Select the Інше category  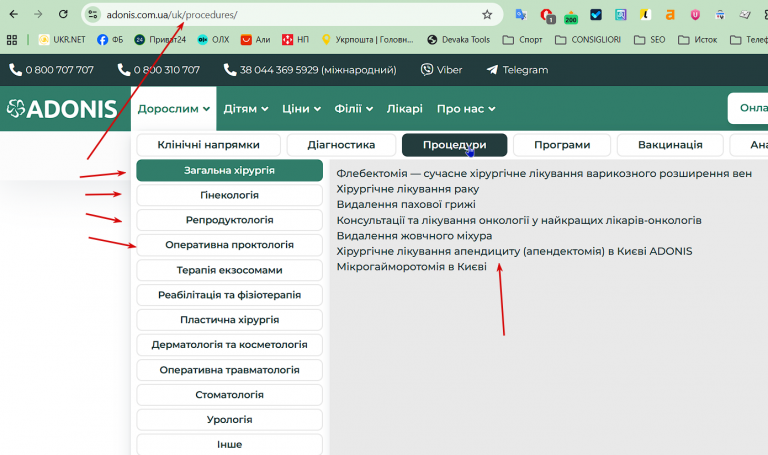tap(229, 445)
